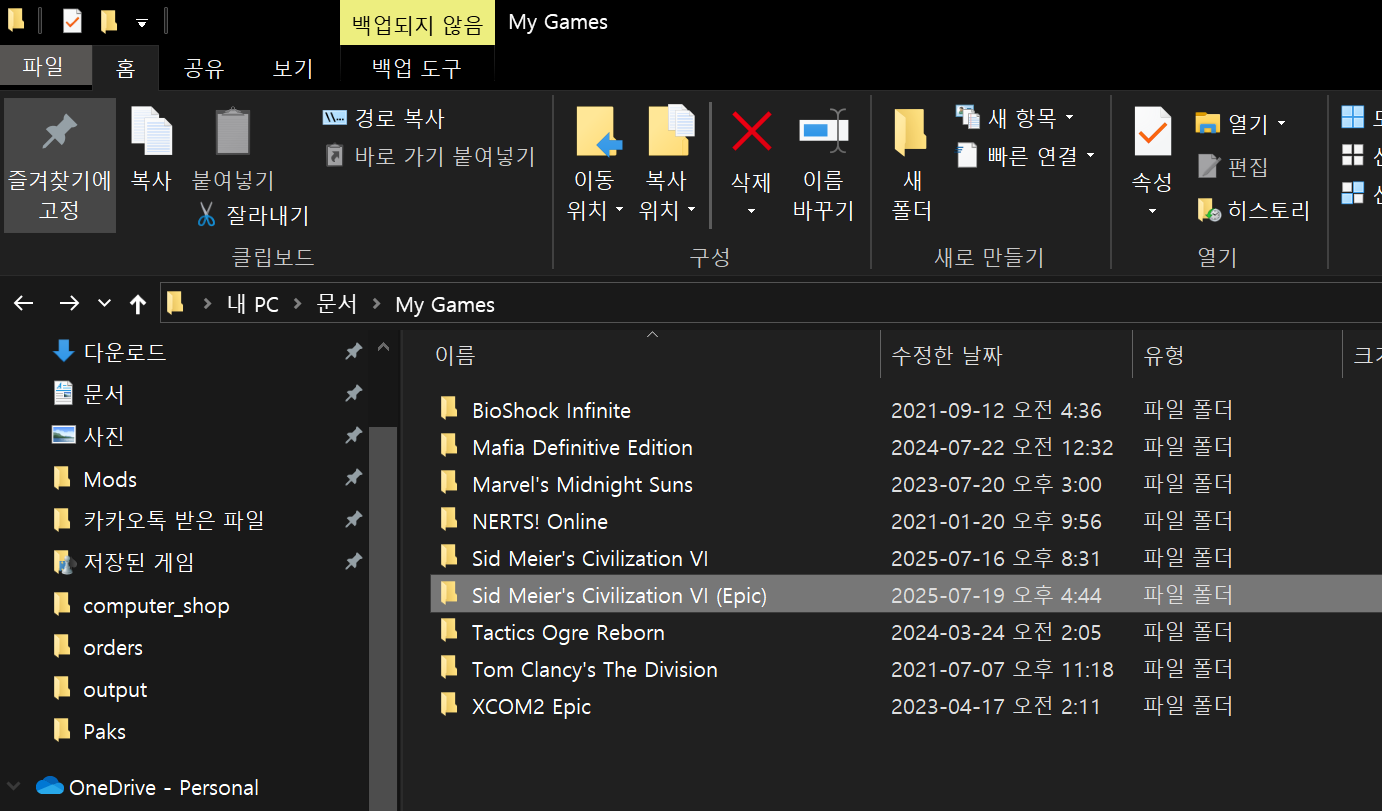Screen dimensions: 1382x811
Task: Expand the 내 PC breadcrumb chevron
Action: click(x=298, y=304)
